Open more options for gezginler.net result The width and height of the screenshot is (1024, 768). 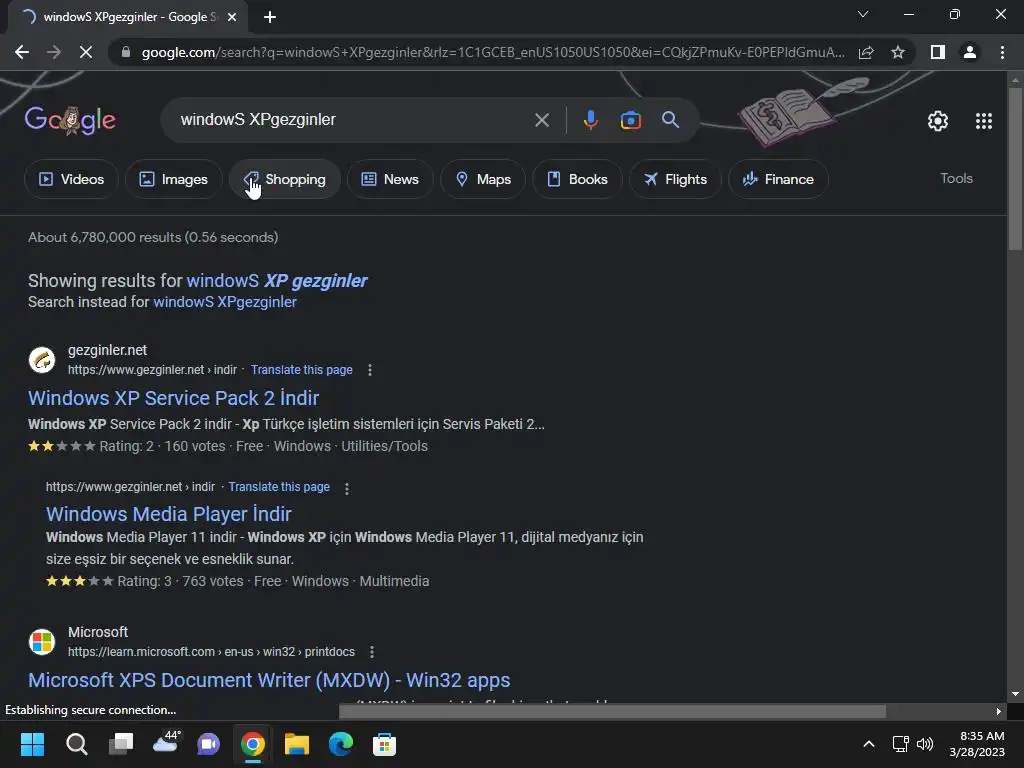click(x=370, y=370)
